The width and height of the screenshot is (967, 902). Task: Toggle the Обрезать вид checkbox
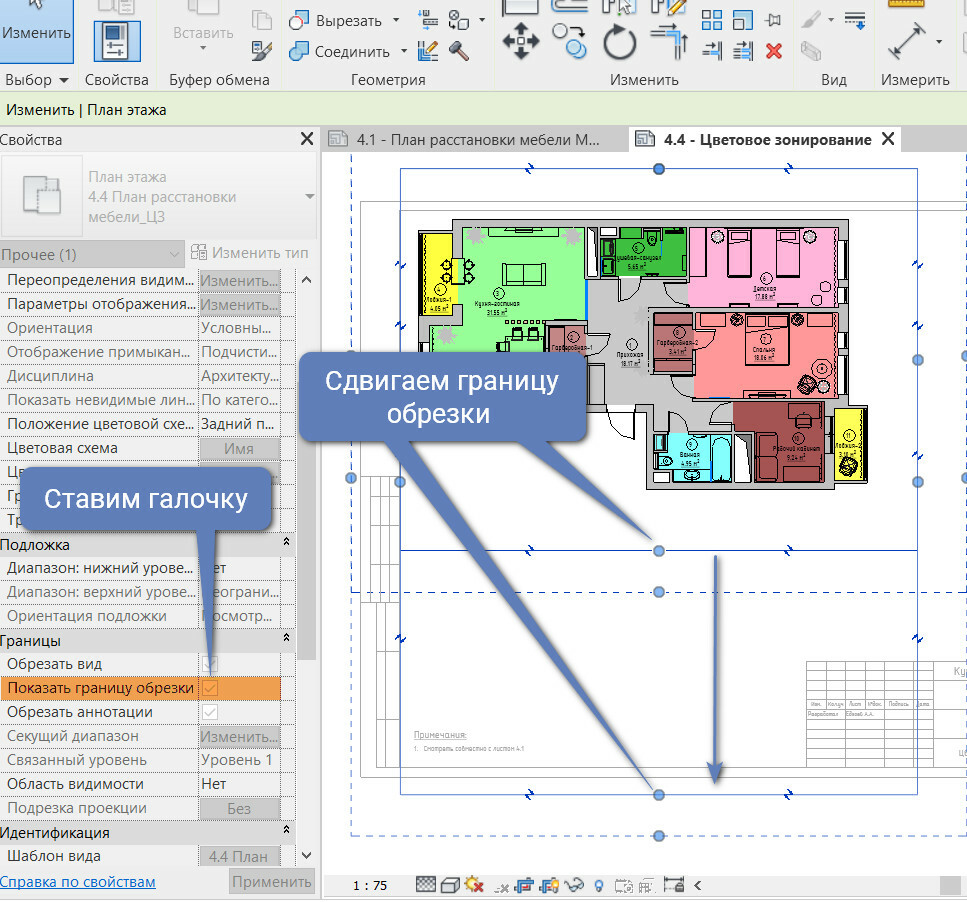(x=210, y=664)
